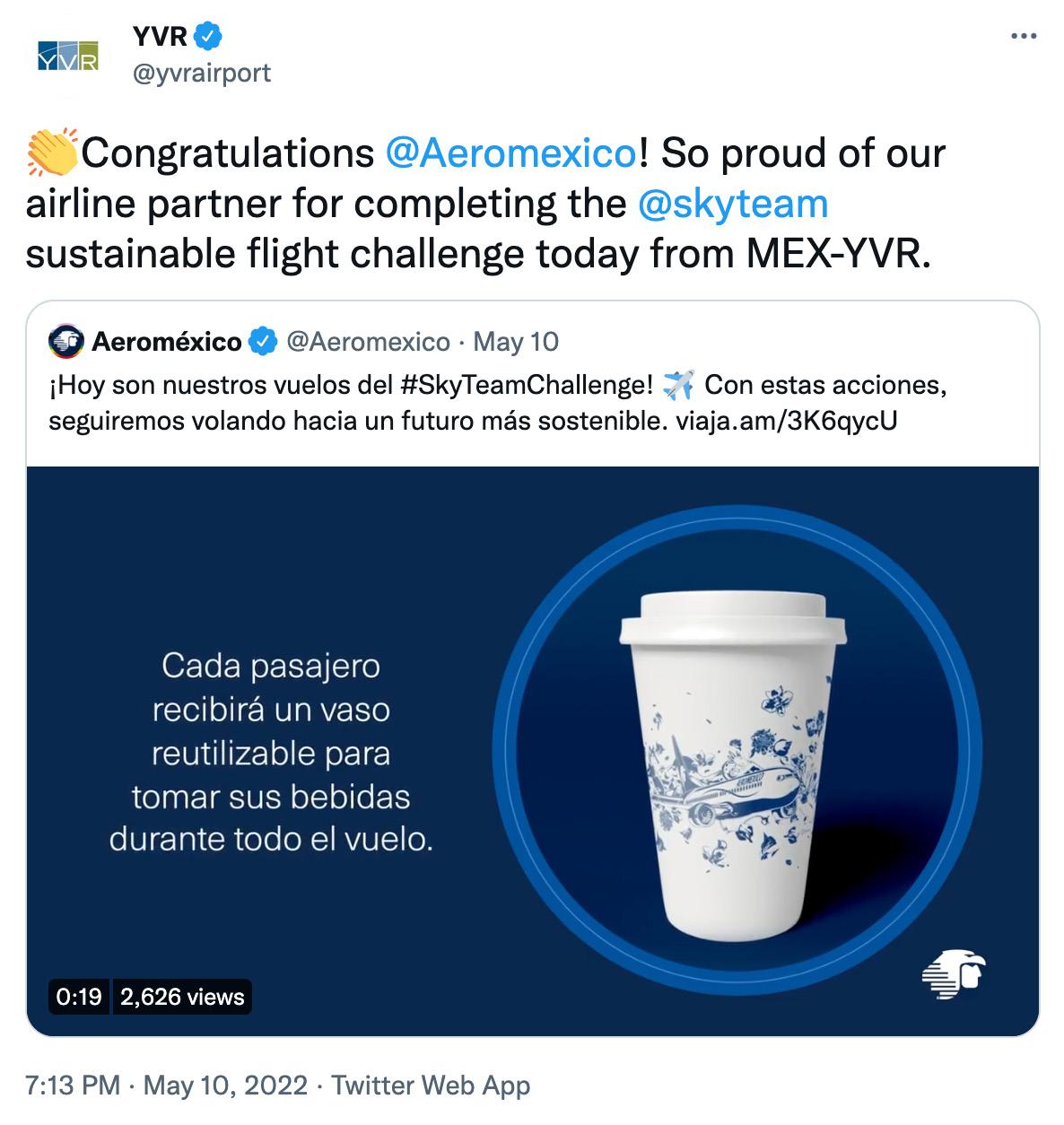Open the @Aeromexico mention link
The height and width of the screenshot is (1125, 1064).
click(x=510, y=153)
